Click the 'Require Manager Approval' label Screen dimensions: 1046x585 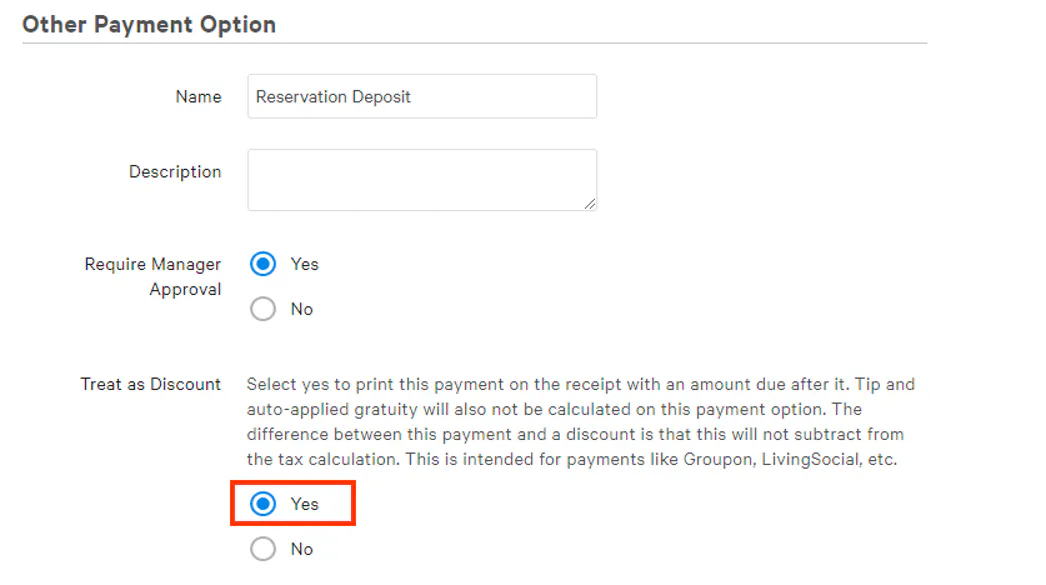pyautogui.click(x=153, y=277)
